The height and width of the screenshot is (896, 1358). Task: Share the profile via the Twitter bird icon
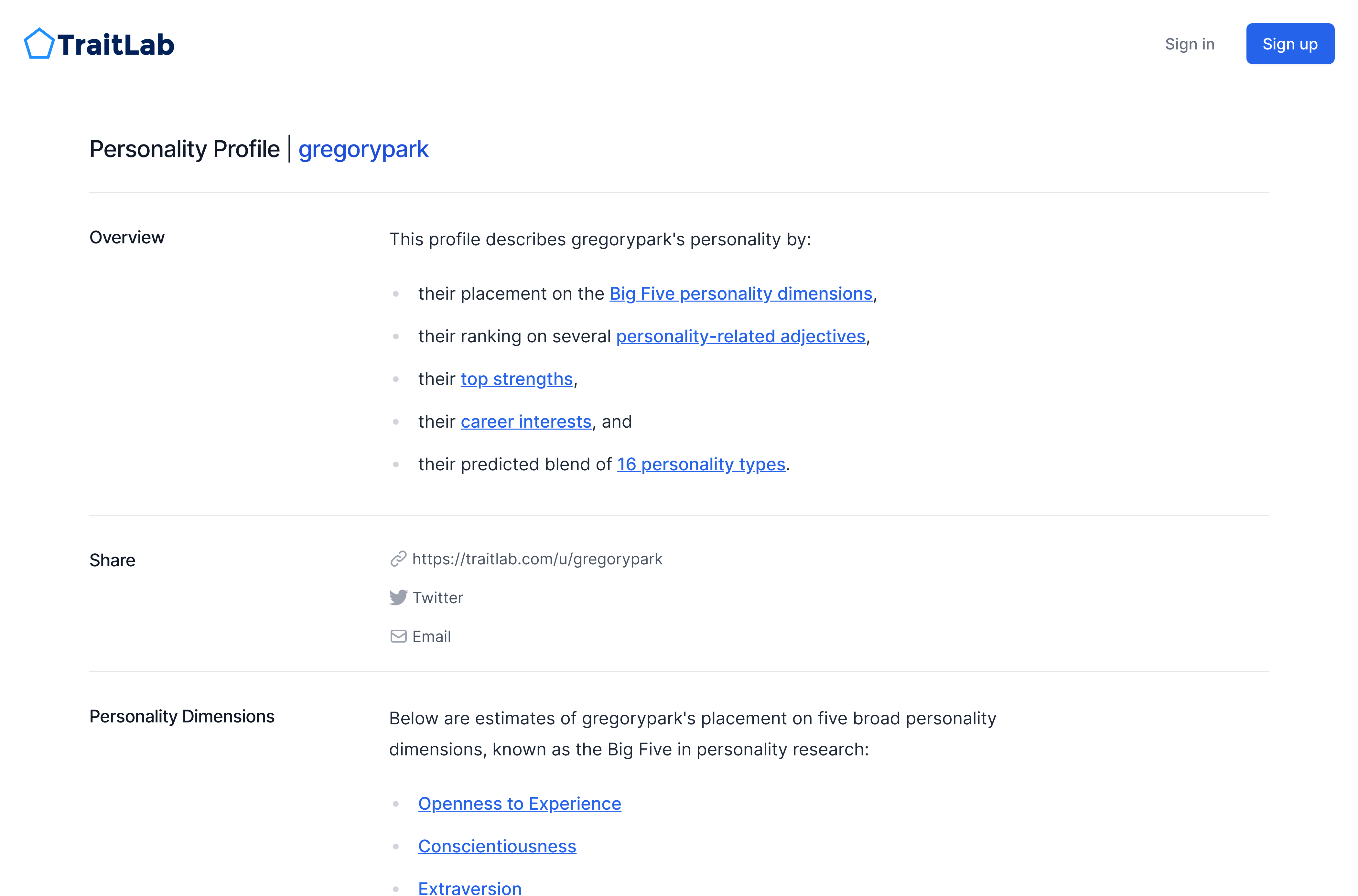click(x=399, y=597)
